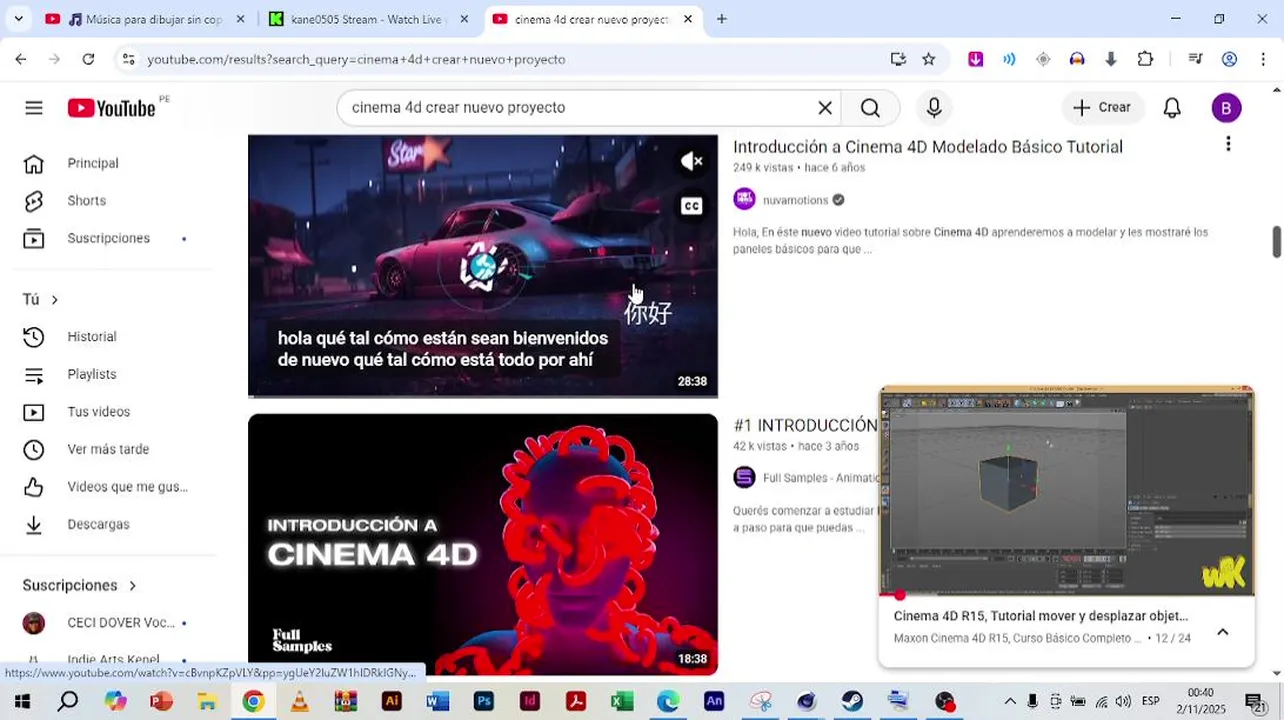The width and height of the screenshot is (1284, 720).
Task: Open the notifications bell
Action: pyautogui.click(x=1172, y=108)
